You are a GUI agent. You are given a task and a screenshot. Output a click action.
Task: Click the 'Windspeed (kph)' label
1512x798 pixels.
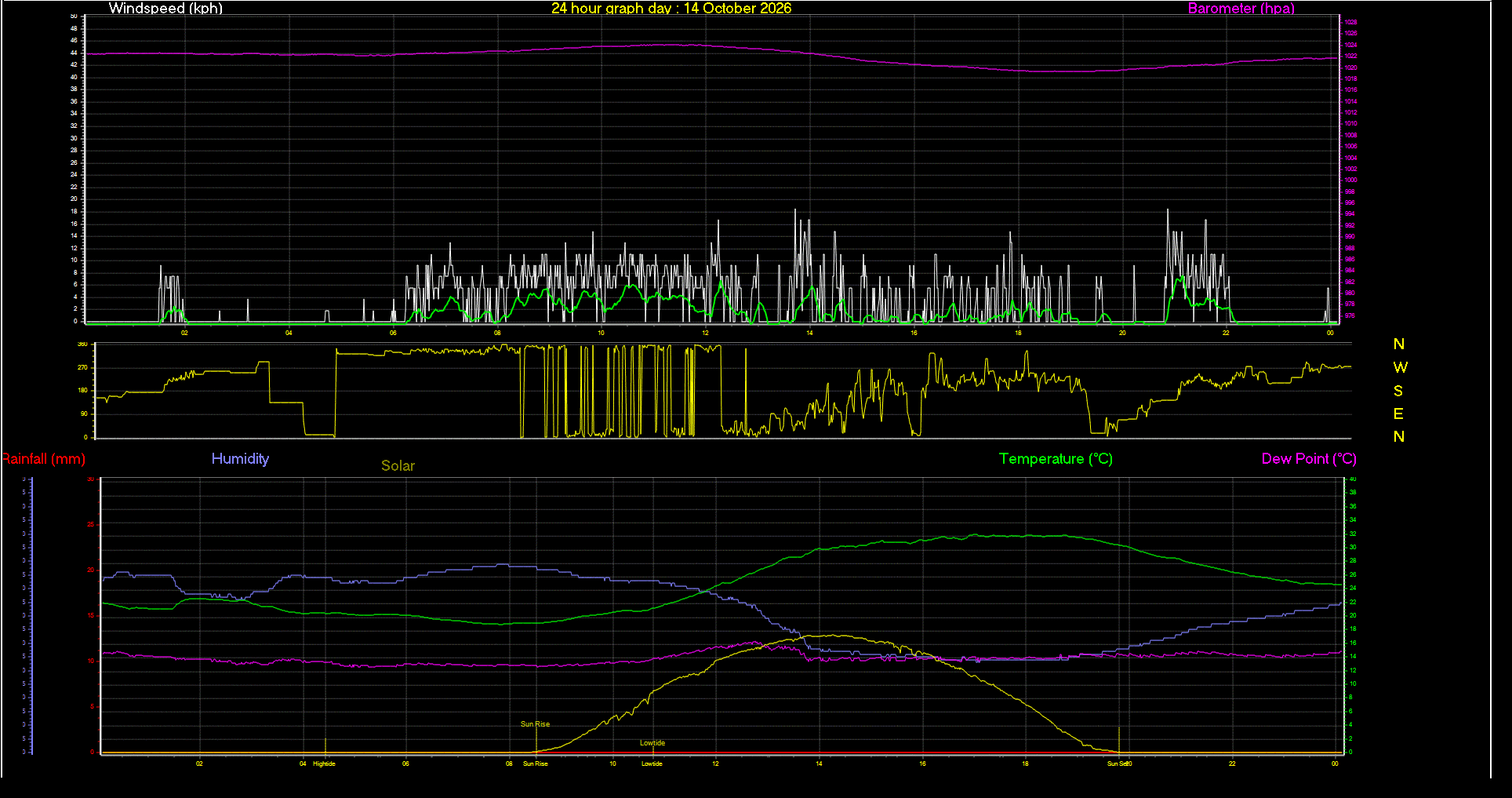point(165,9)
